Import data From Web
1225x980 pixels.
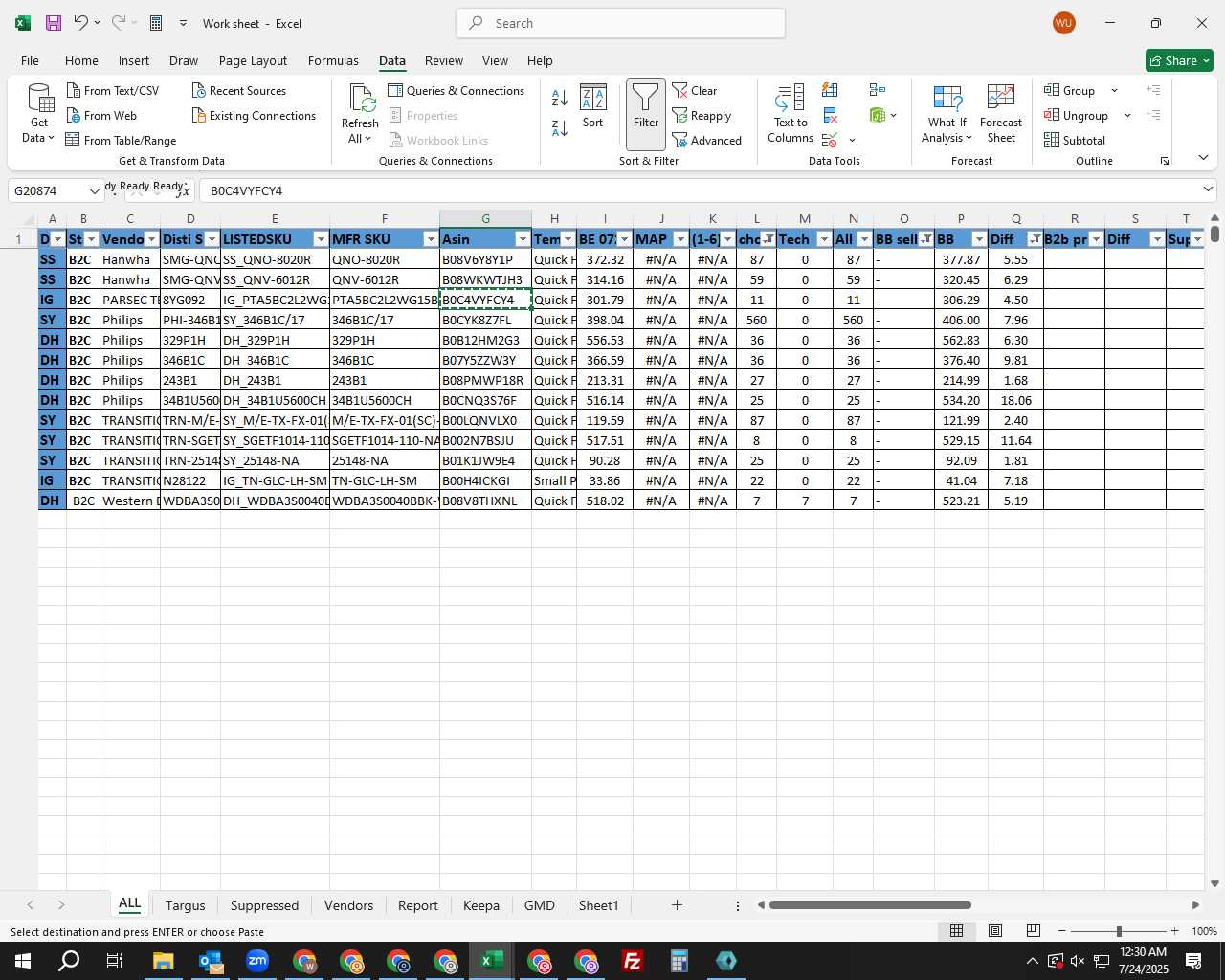101,115
